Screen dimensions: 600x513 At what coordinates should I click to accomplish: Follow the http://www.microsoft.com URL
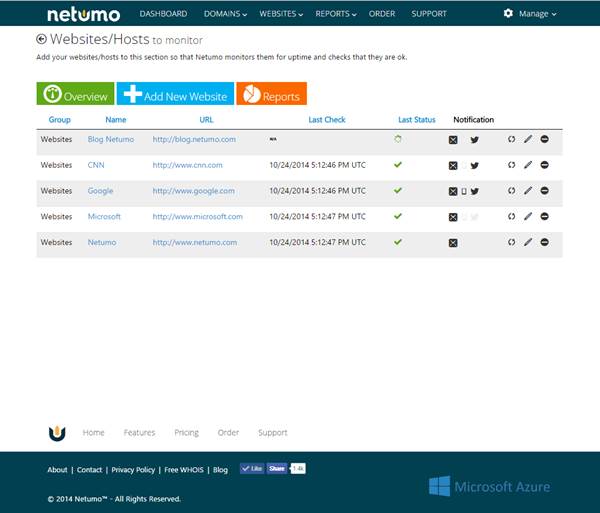(x=197, y=217)
